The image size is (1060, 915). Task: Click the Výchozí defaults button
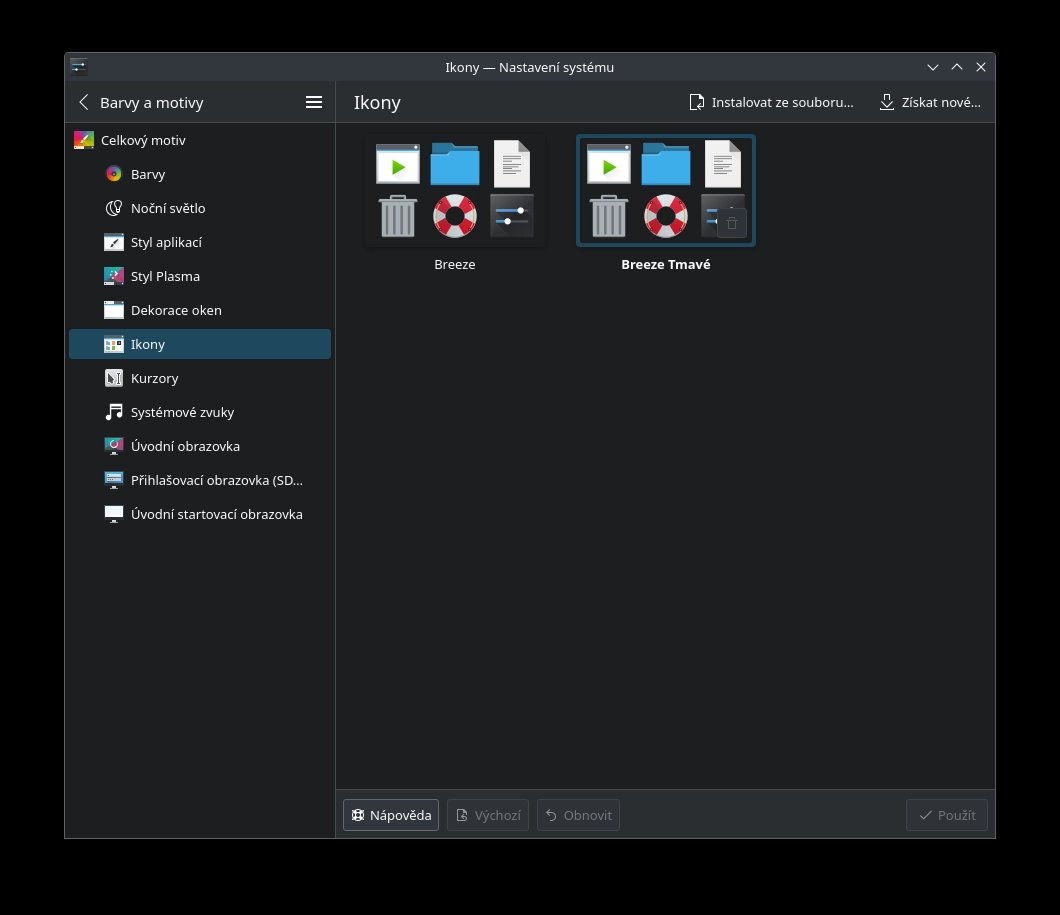(x=488, y=815)
